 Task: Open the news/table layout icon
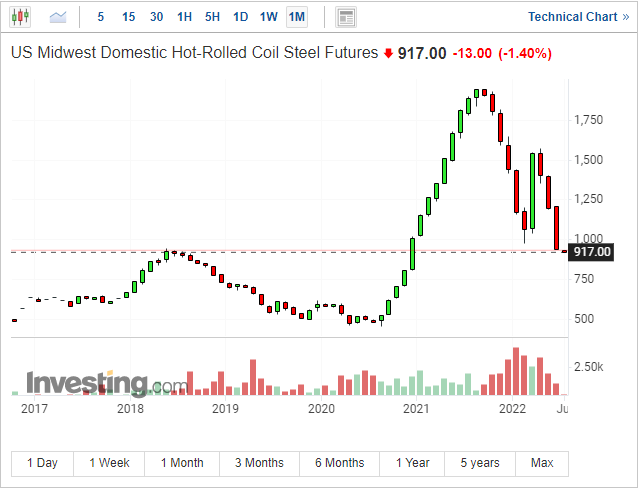click(x=346, y=17)
